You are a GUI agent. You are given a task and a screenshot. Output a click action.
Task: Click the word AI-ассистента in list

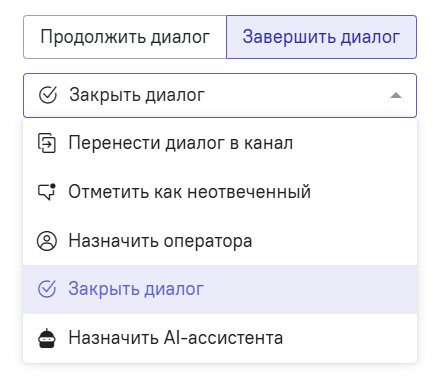pos(223,338)
